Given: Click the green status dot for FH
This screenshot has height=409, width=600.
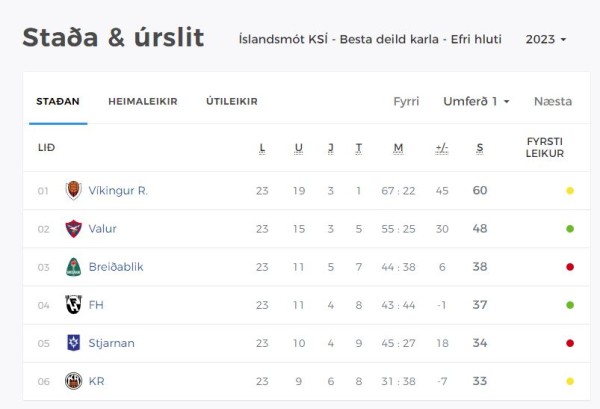Looking at the screenshot, I should (x=570, y=305).
